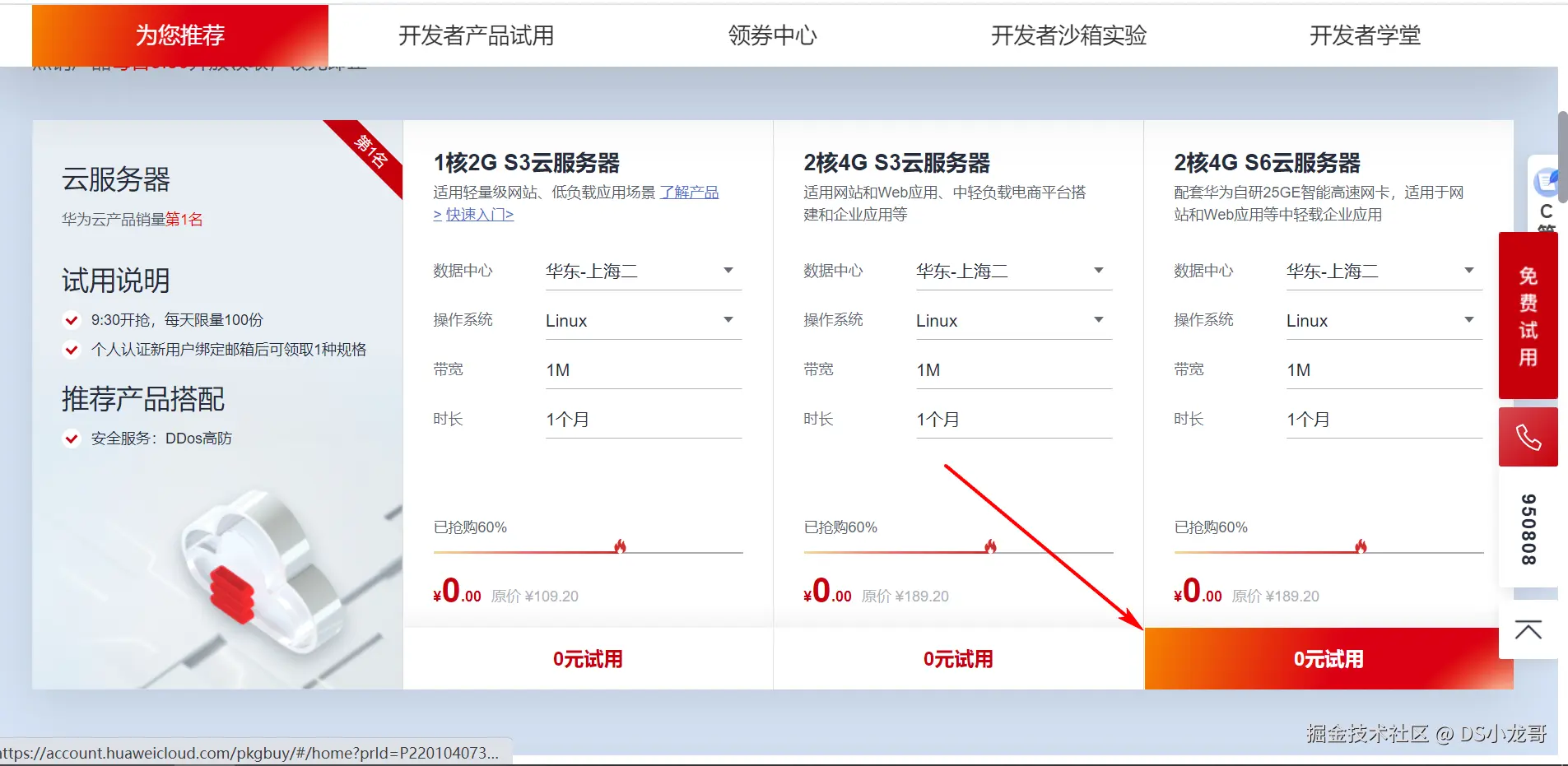This screenshot has height=766, width=1568.
Task: Select the 开发者沙箱实验 tab
Action: pyautogui.click(x=1069, y=35)
